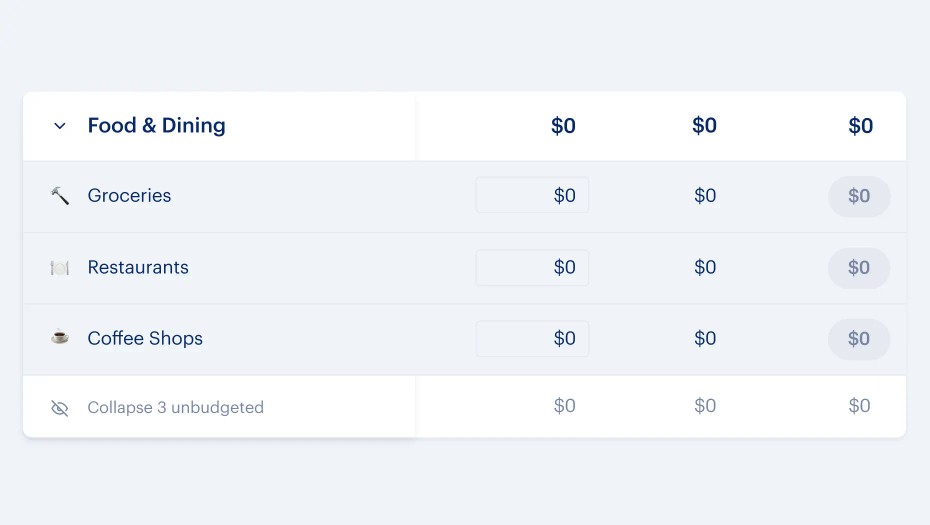The height and width of the screenshot is (525, 930).
Task: Open the Coffee Shops category
Action: click(145, 339)
